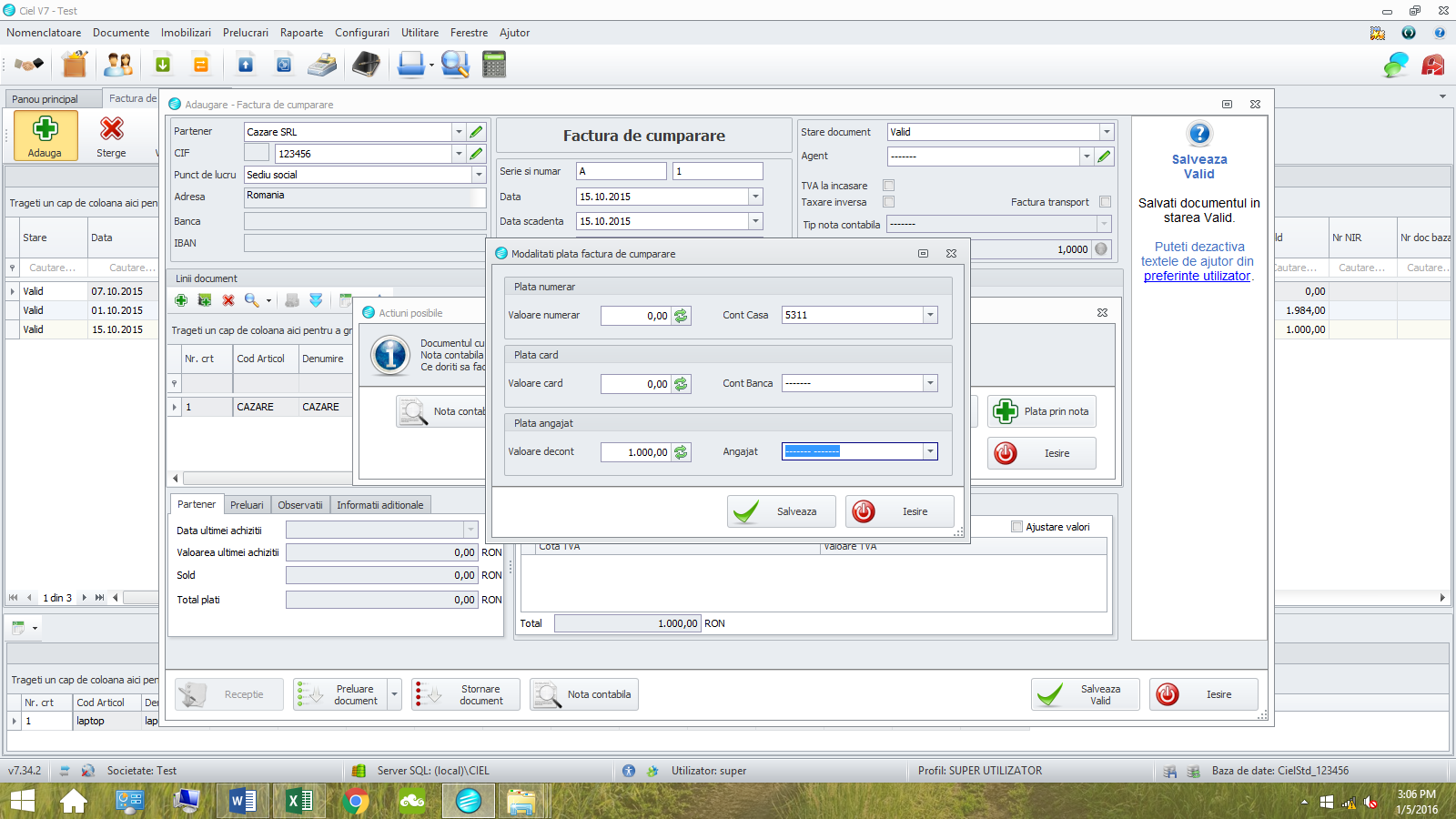Toggle Taxare inversa checkbox
This screenshot has height=819, width=1456.
(x=889, y=202)
